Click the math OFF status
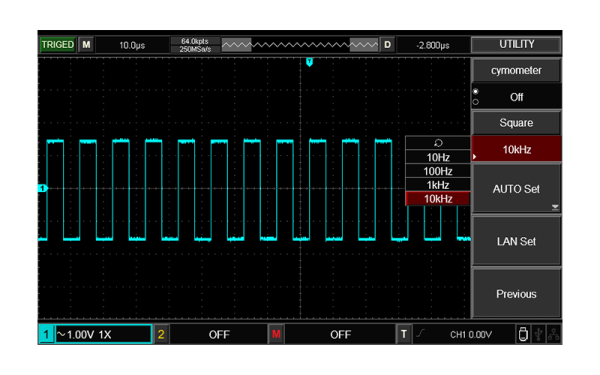 [340, 334]
